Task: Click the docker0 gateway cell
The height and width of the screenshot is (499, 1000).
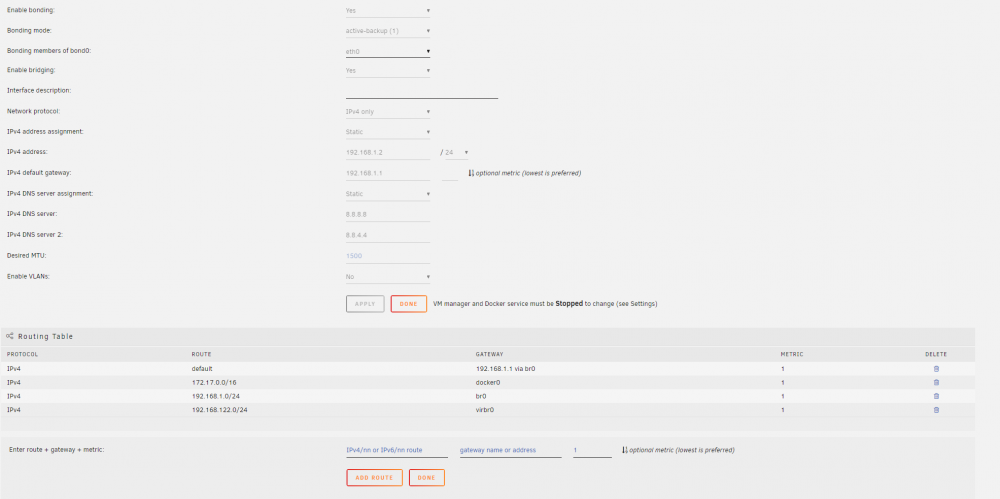Action: [488, 382]
